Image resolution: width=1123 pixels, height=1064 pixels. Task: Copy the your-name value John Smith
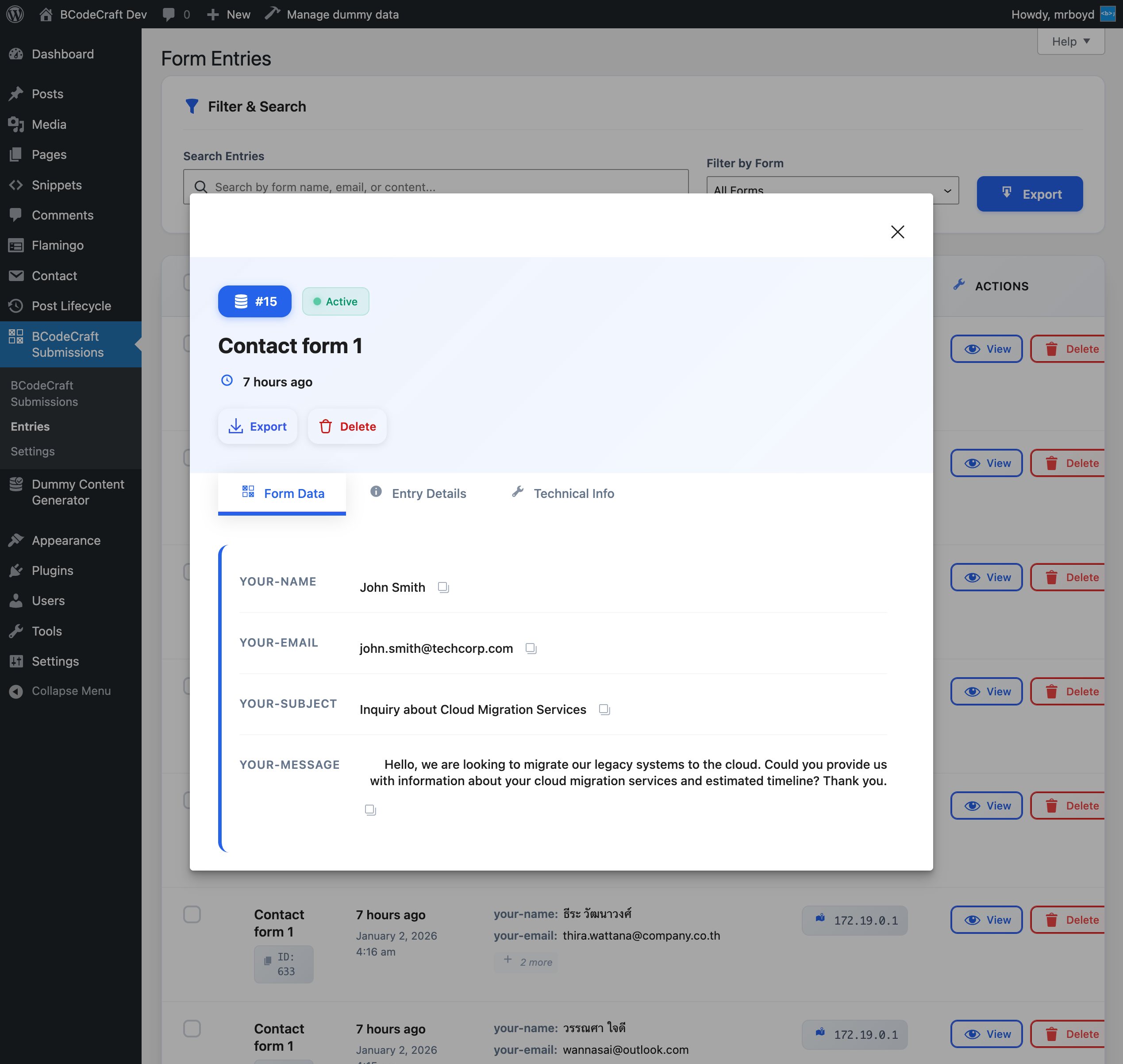[443, 587]
